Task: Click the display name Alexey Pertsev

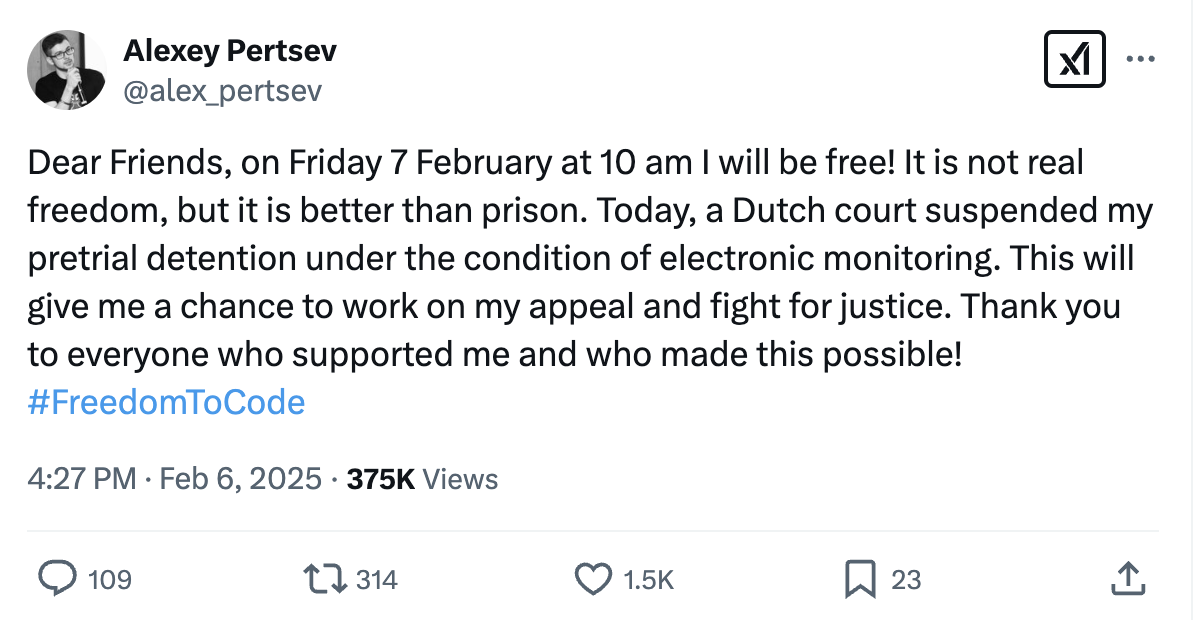Action: pyautogui.click(x=230, y=51)
